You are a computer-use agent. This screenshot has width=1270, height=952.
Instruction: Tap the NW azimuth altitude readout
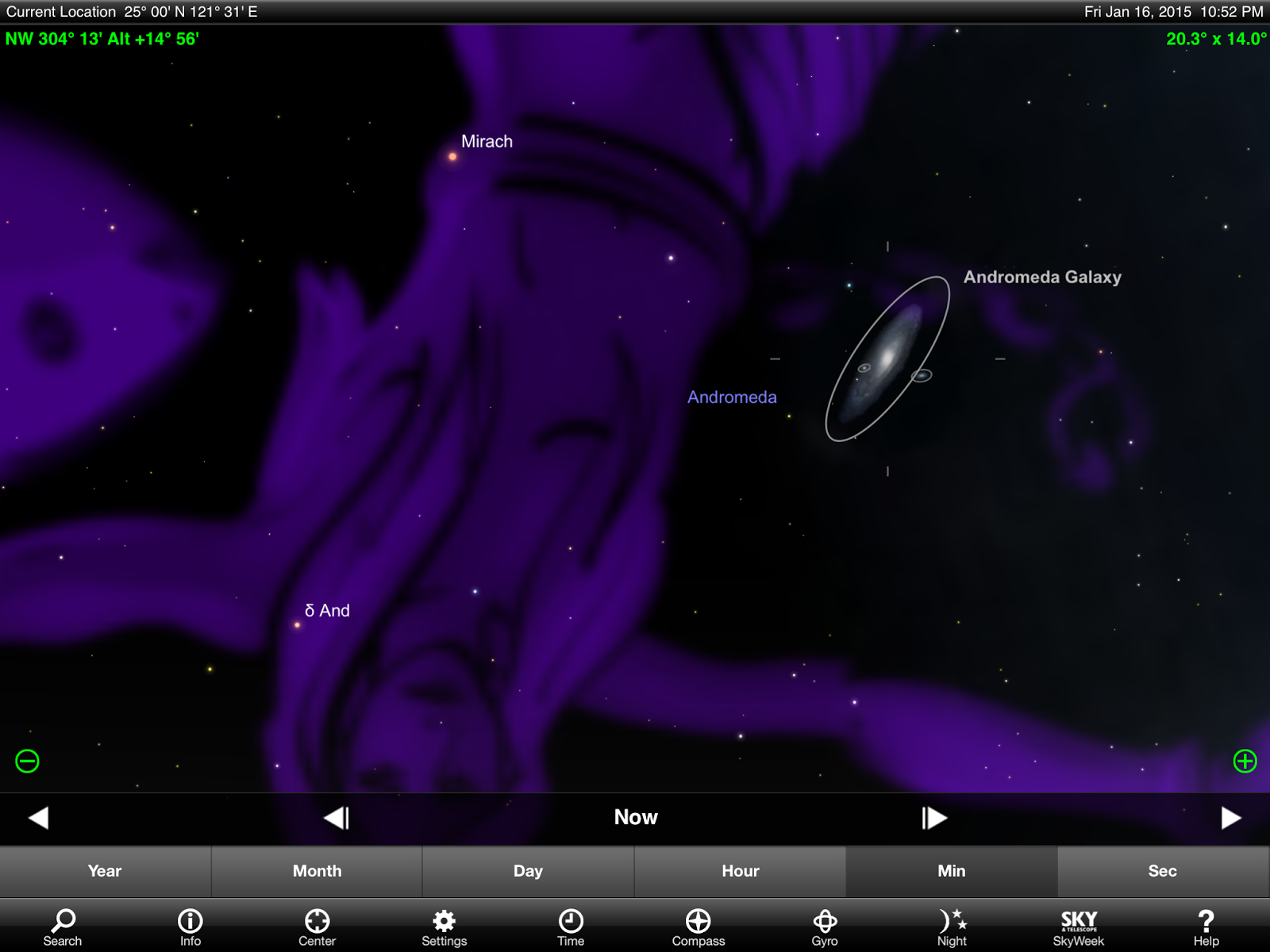click(102, 39)
